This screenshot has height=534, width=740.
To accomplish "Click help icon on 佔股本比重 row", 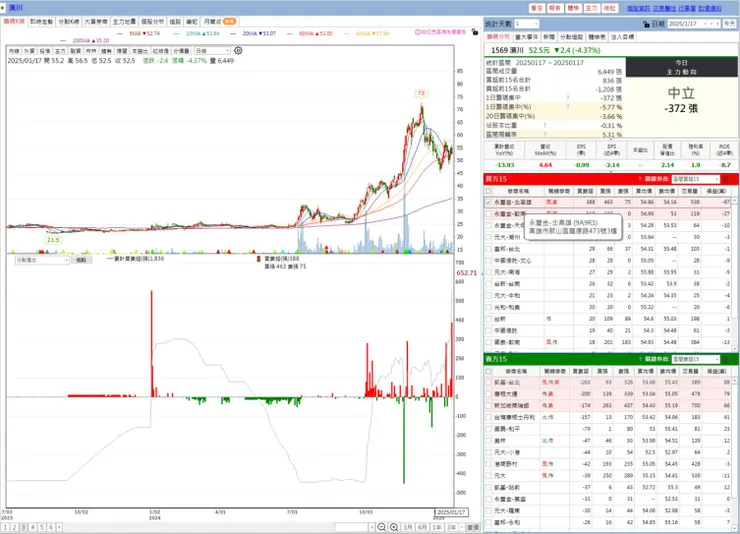I will (x=545, y=125).
